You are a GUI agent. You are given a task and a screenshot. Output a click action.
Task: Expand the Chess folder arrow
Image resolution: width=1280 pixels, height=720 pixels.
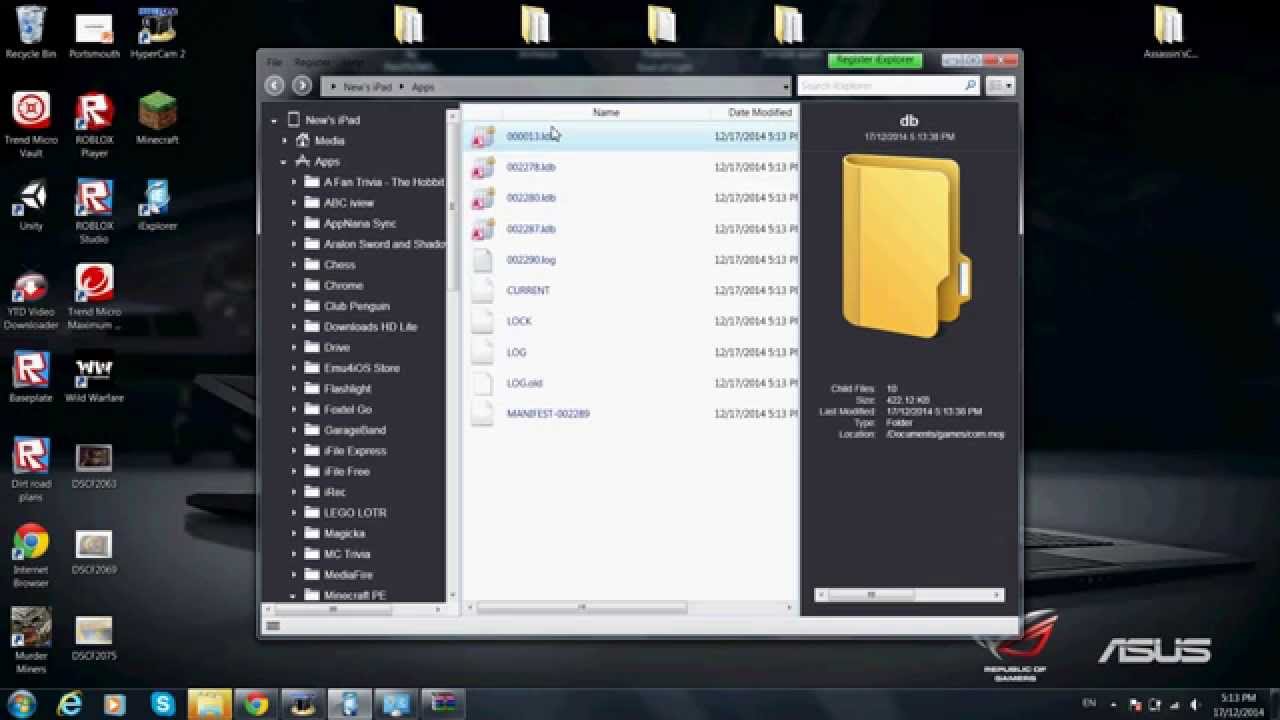[x=294, y=265]
